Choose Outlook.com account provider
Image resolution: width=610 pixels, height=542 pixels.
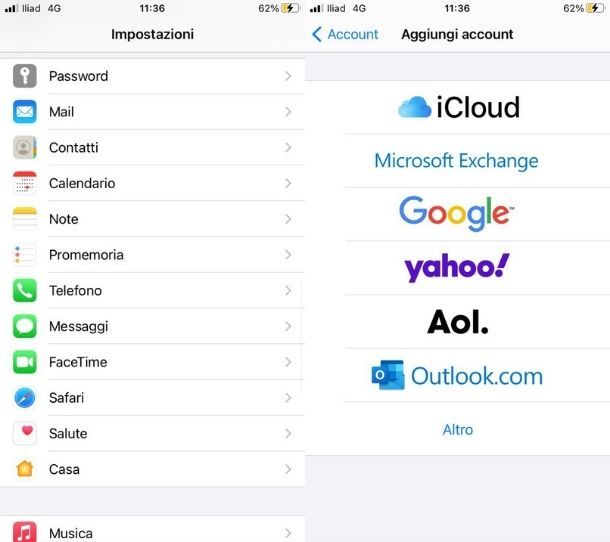457,376
